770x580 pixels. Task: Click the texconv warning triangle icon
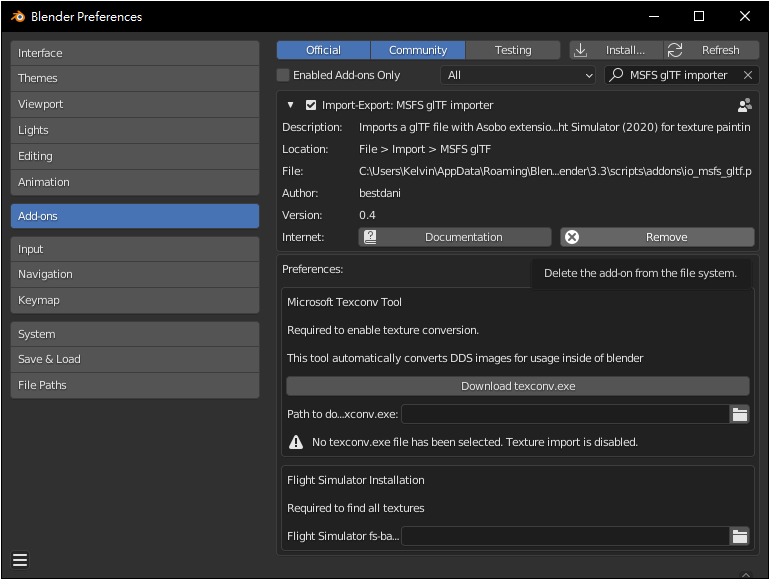click(x=296, y=442)
